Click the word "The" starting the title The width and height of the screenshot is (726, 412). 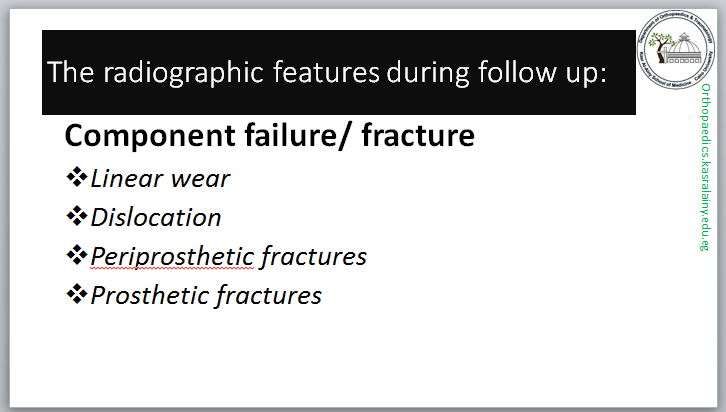tap(70, 73)
